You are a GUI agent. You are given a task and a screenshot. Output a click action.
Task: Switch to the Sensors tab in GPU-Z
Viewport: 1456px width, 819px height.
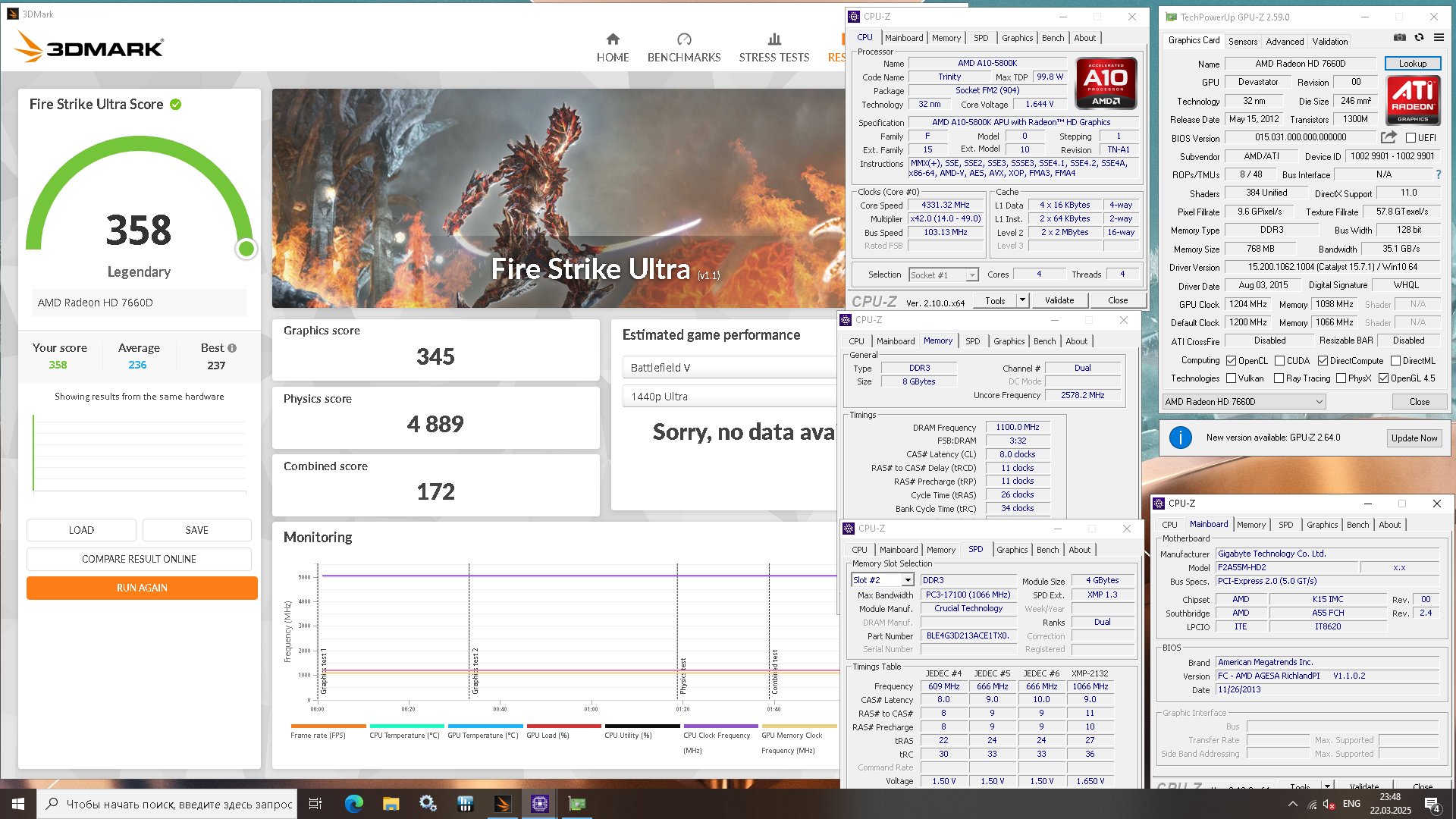click(x=1242, y=42)
